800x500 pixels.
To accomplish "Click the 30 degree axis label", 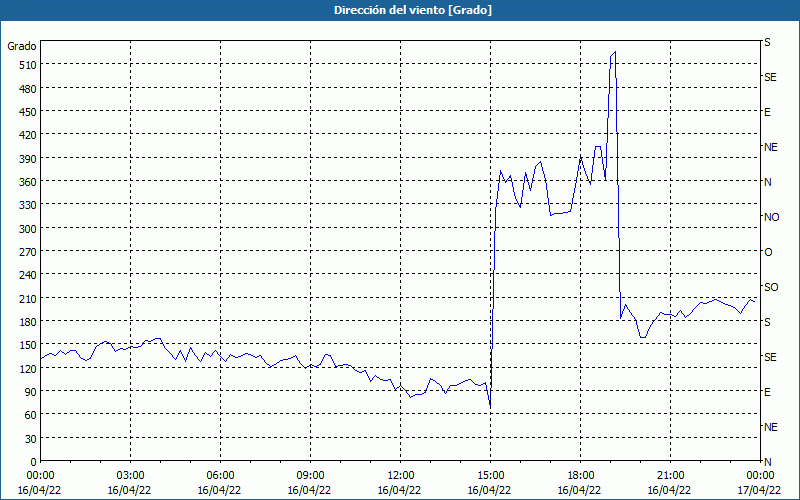I will pyautogui.click(x=29, y=439).
